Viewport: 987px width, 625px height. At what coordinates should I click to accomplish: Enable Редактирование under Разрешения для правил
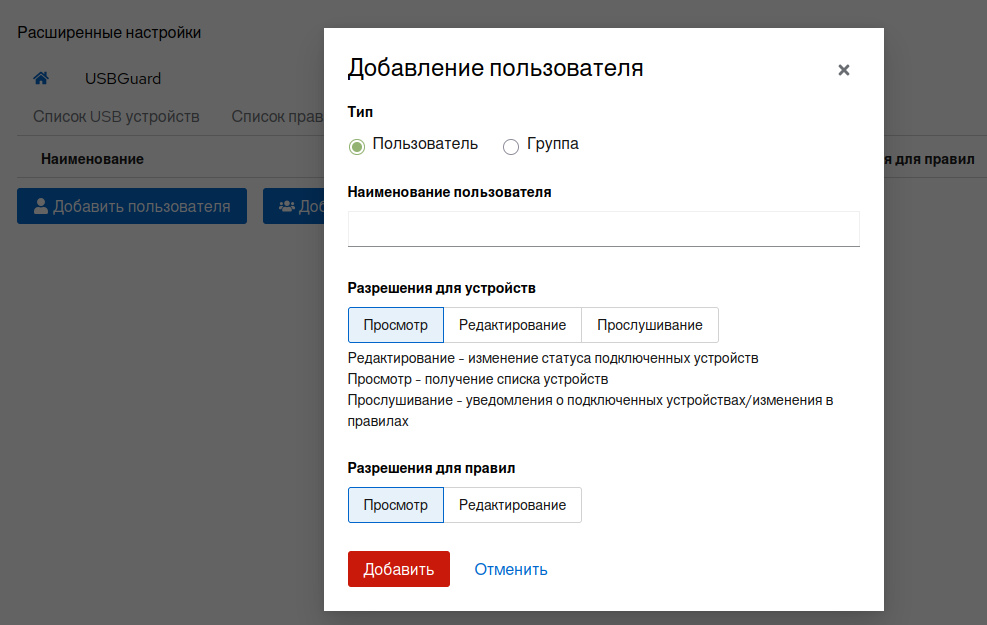[512, 505]
